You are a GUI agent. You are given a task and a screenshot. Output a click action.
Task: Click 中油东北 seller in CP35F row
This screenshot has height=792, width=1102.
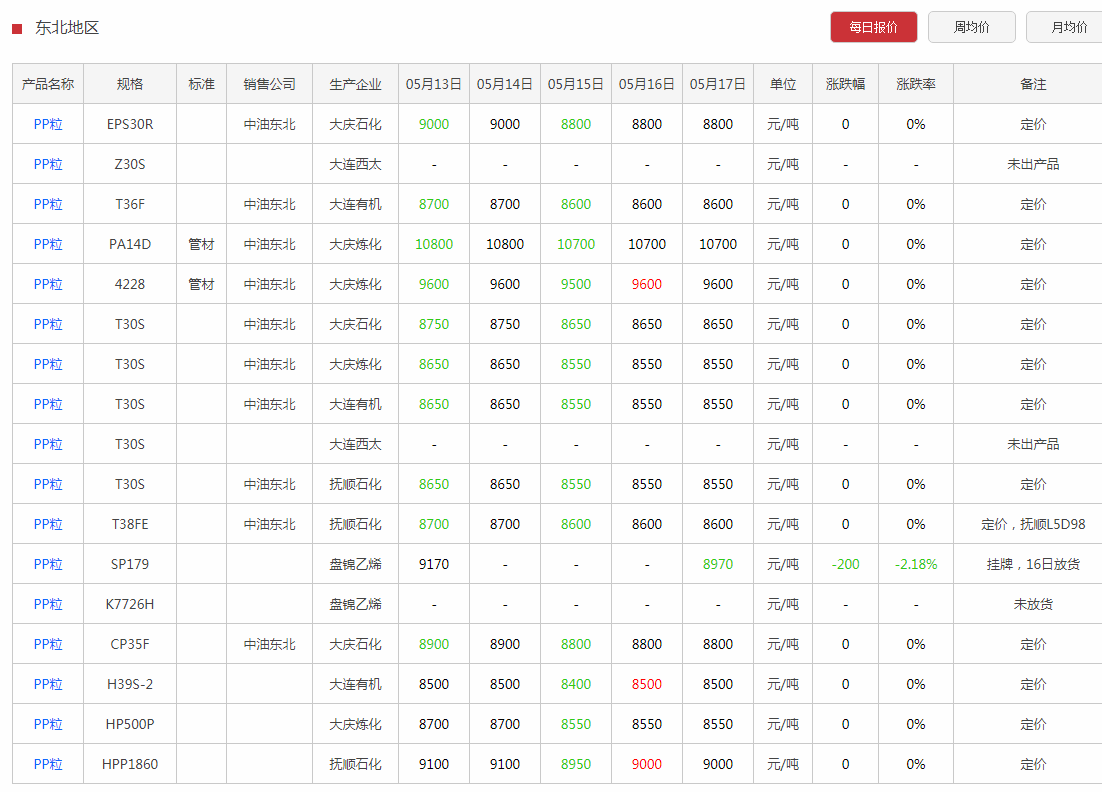[x=269, y=644]
